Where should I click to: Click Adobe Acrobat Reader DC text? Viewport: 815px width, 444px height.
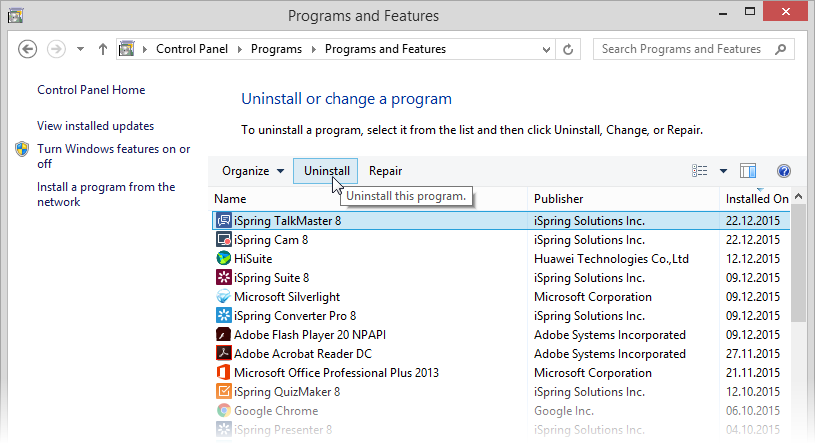303,354
